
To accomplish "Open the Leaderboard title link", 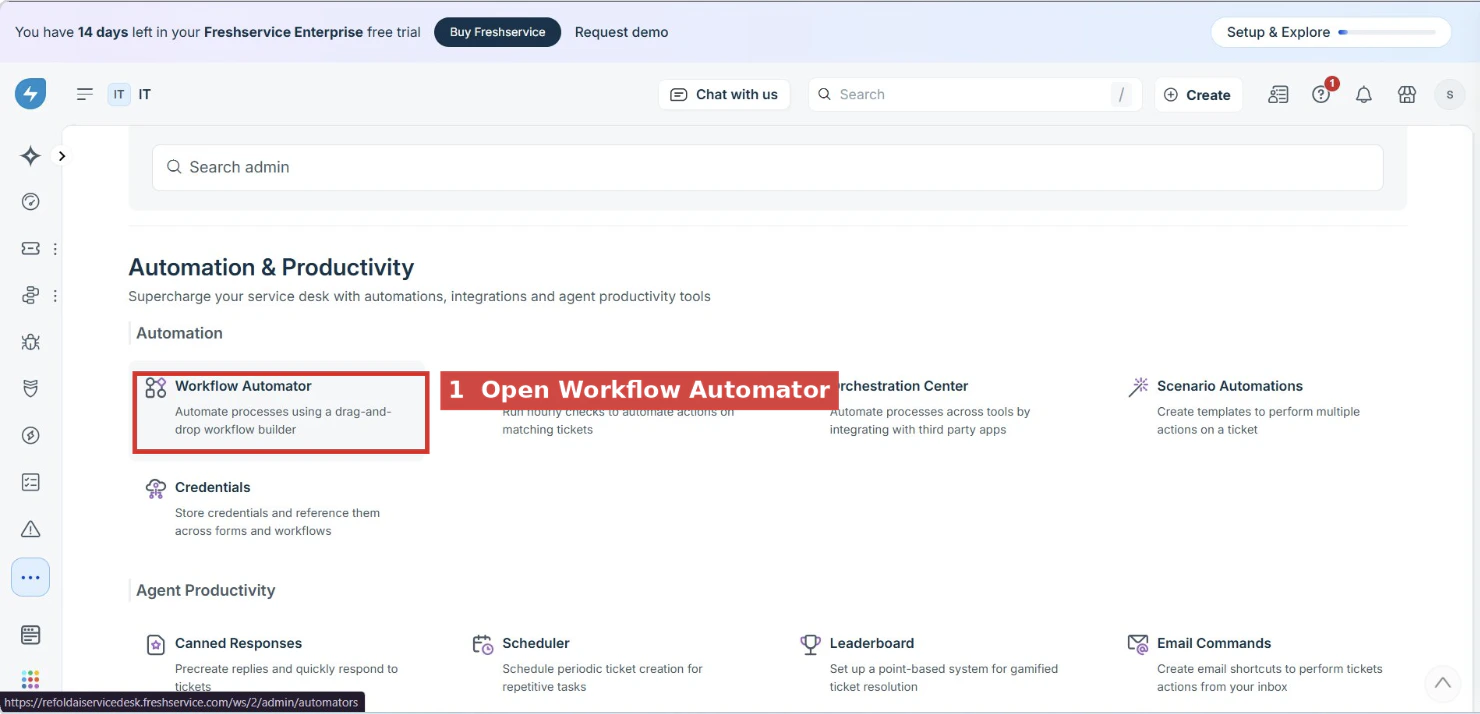I will point(871,643).
